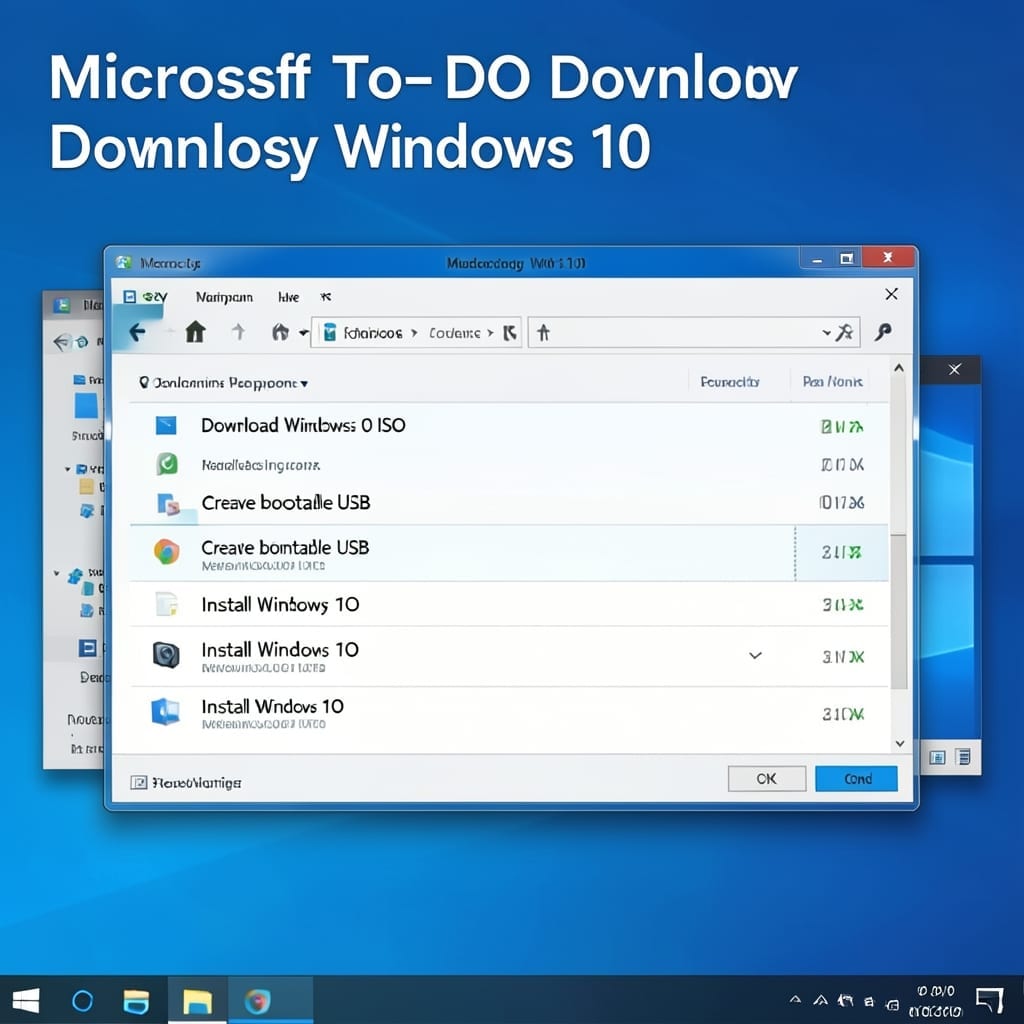The image size is (1024, 1024).
Task: Click the scrollbar down arrow in the list
Action: 899,743
